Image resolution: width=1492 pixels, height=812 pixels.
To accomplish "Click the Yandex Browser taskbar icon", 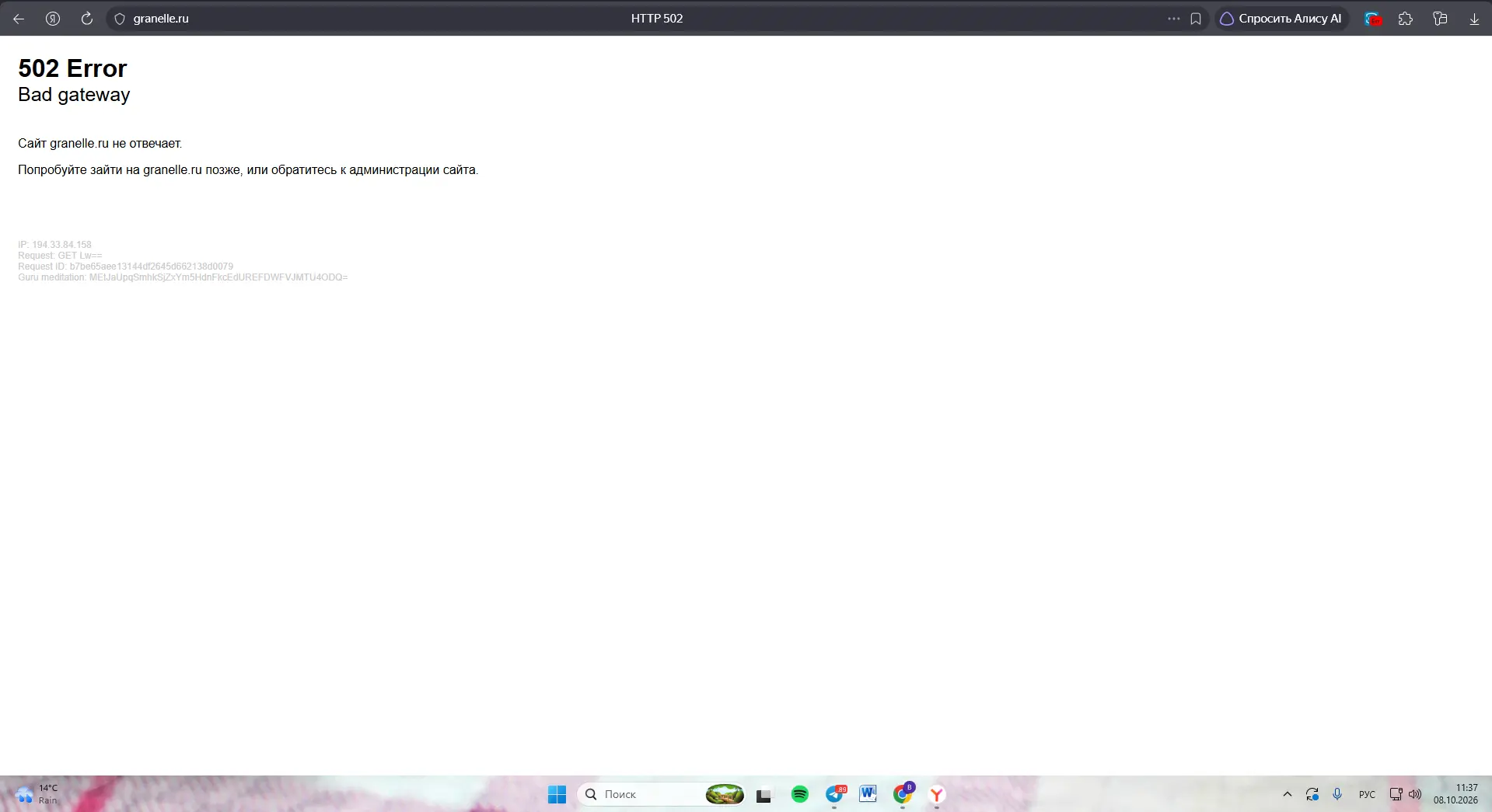I will [937, 794].
